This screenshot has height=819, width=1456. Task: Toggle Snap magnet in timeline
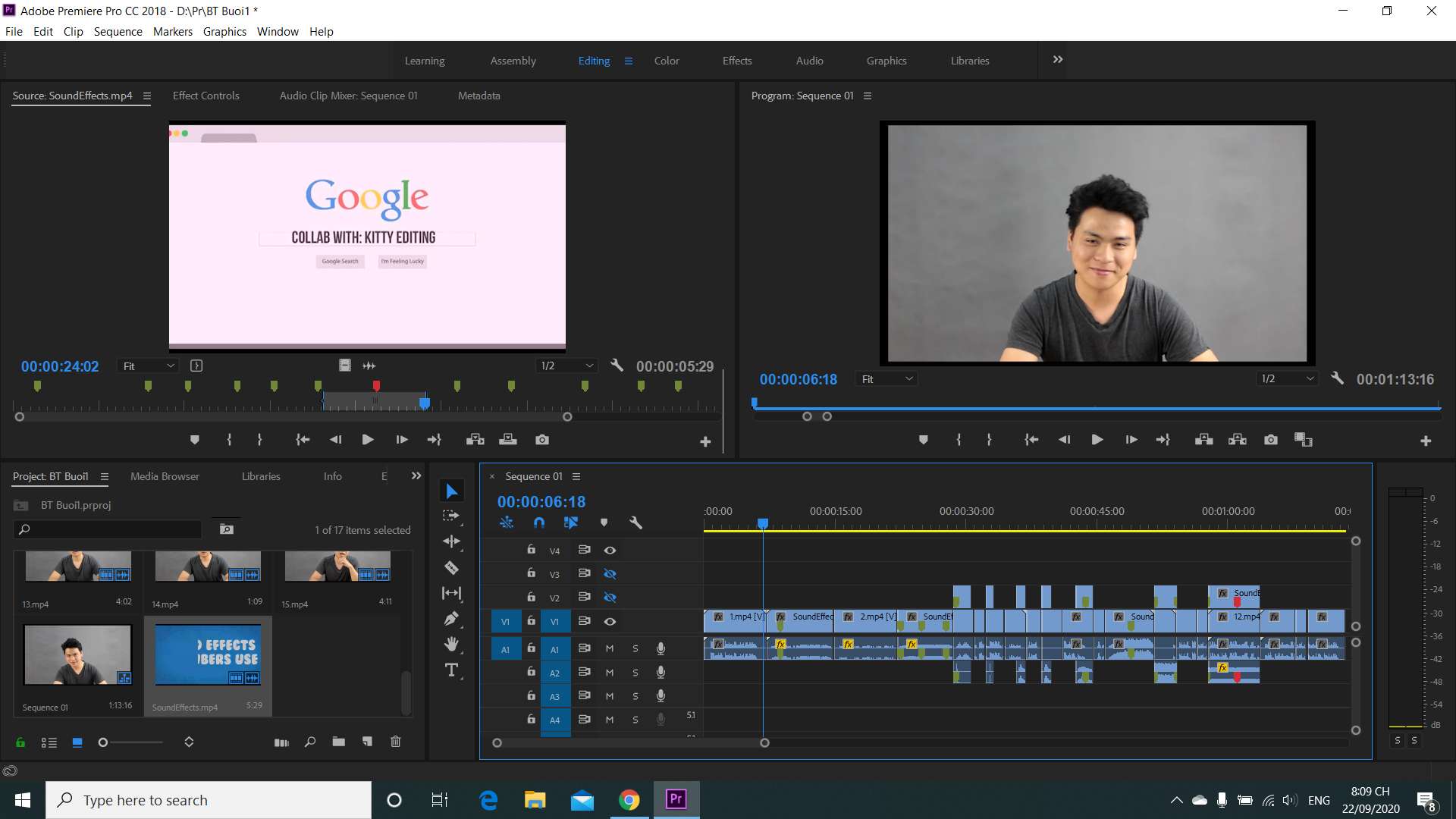pos(539,522)
